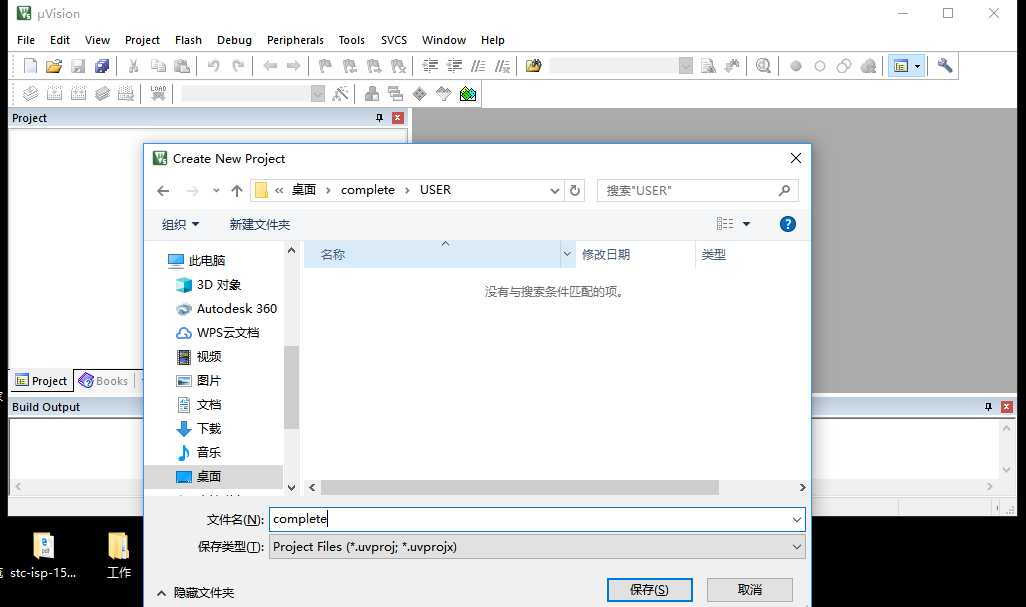Click the 新建文件夹 new folder button

pos(260,224)
